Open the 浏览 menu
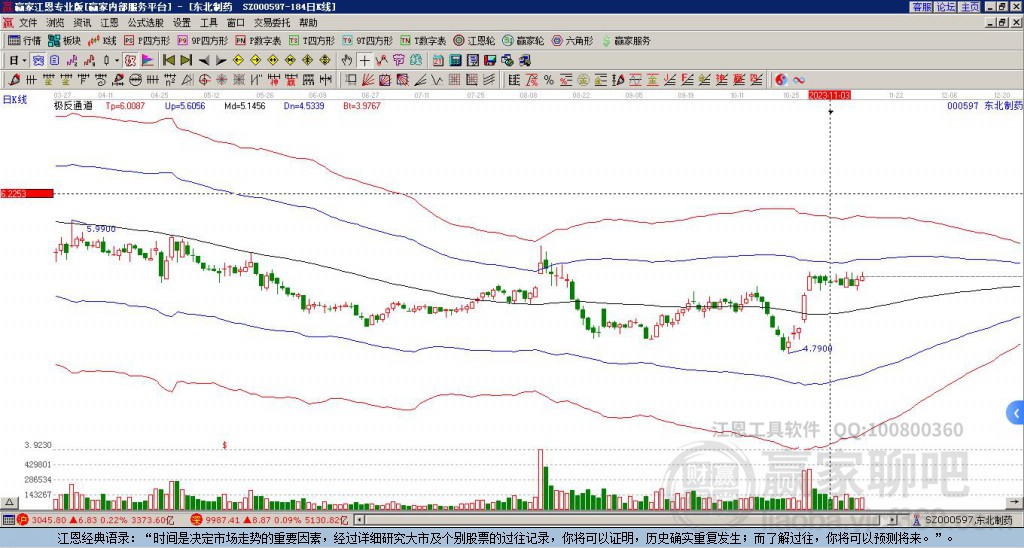Screen dimensions: 1024x548 point(56,23)
